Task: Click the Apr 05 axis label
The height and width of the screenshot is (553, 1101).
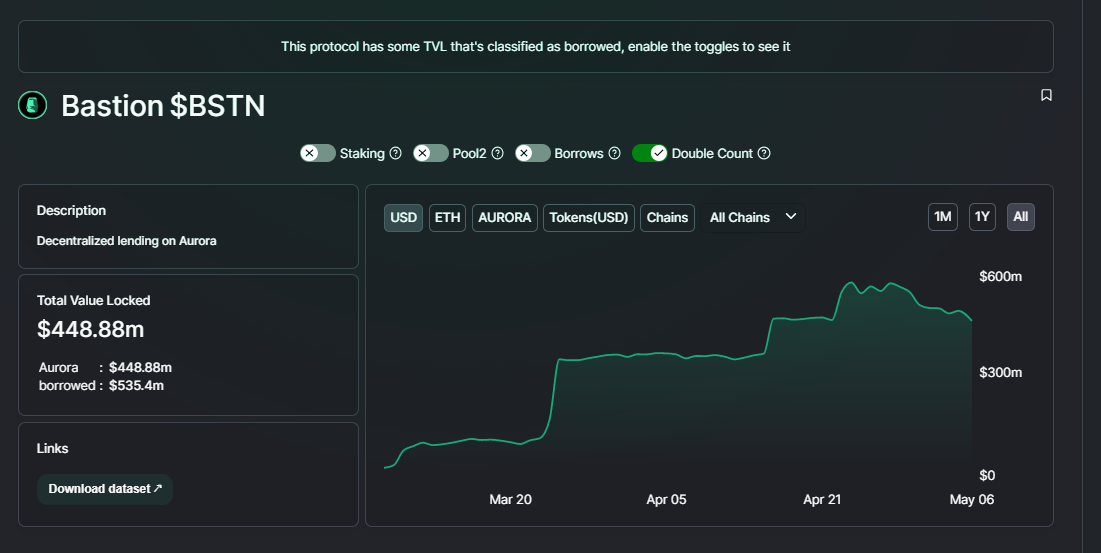Action: click(x=666, y=500)
